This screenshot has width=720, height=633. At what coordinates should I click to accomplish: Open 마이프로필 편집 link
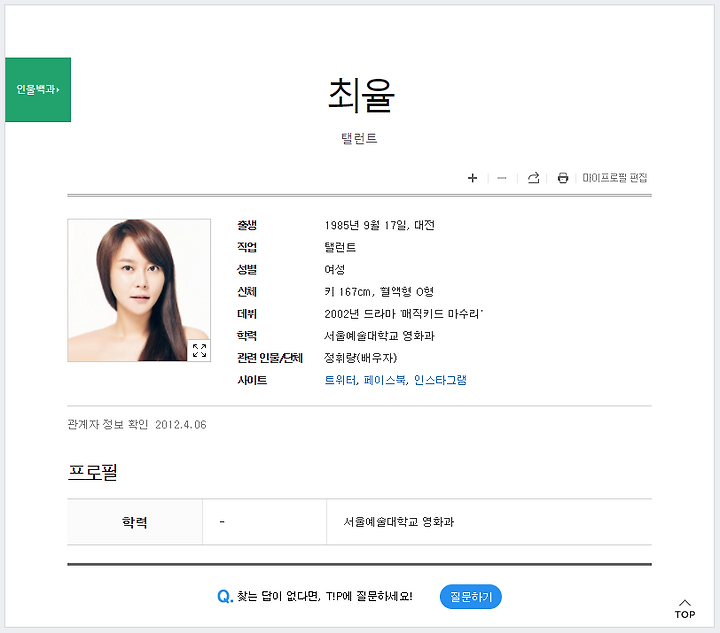[x=614, y=178]
